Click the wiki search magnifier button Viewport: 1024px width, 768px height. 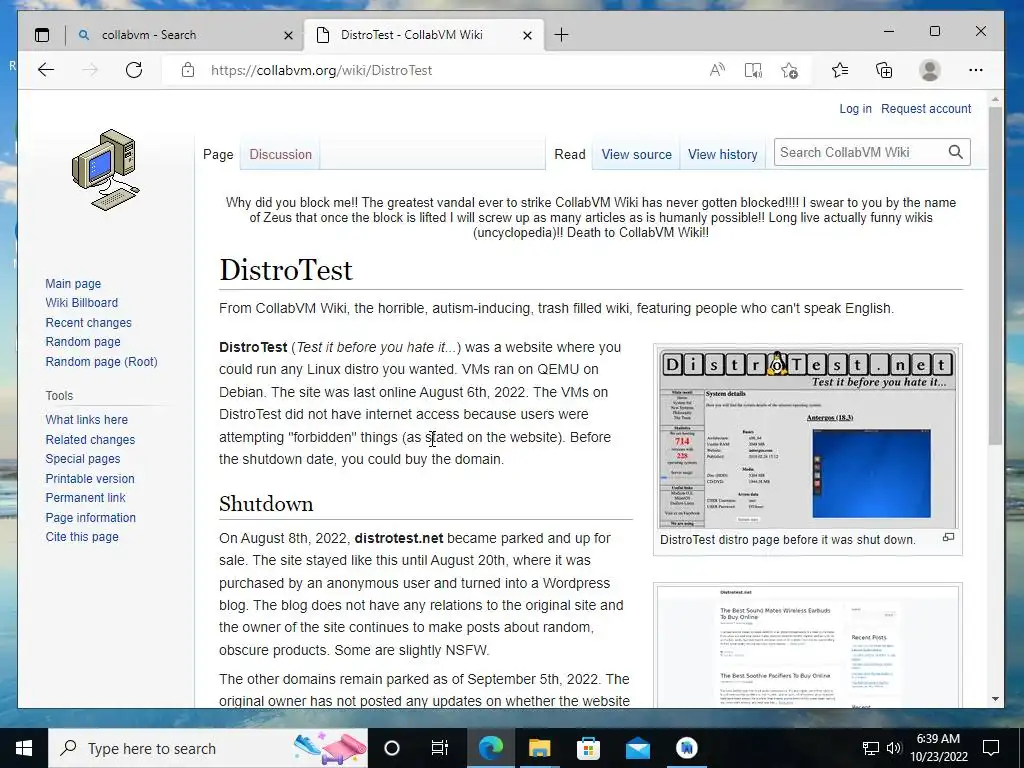pyautogui.click(x=955, y=152)
